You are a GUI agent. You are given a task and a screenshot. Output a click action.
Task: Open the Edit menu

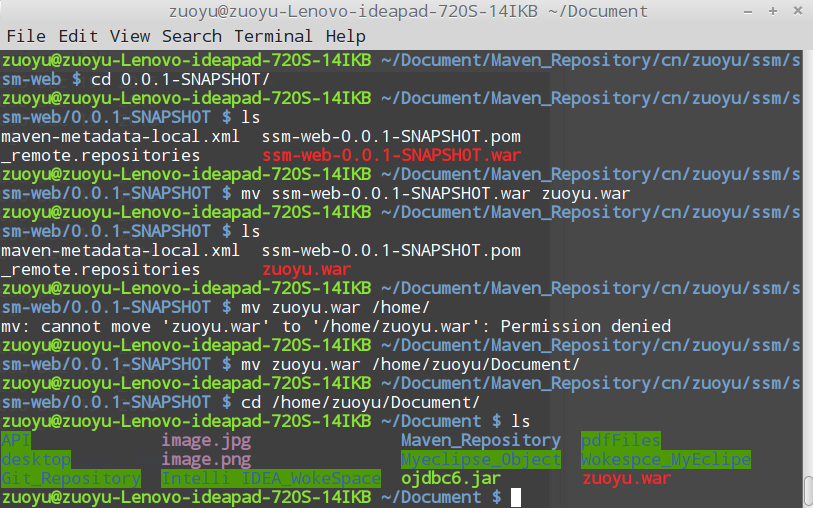78,36
